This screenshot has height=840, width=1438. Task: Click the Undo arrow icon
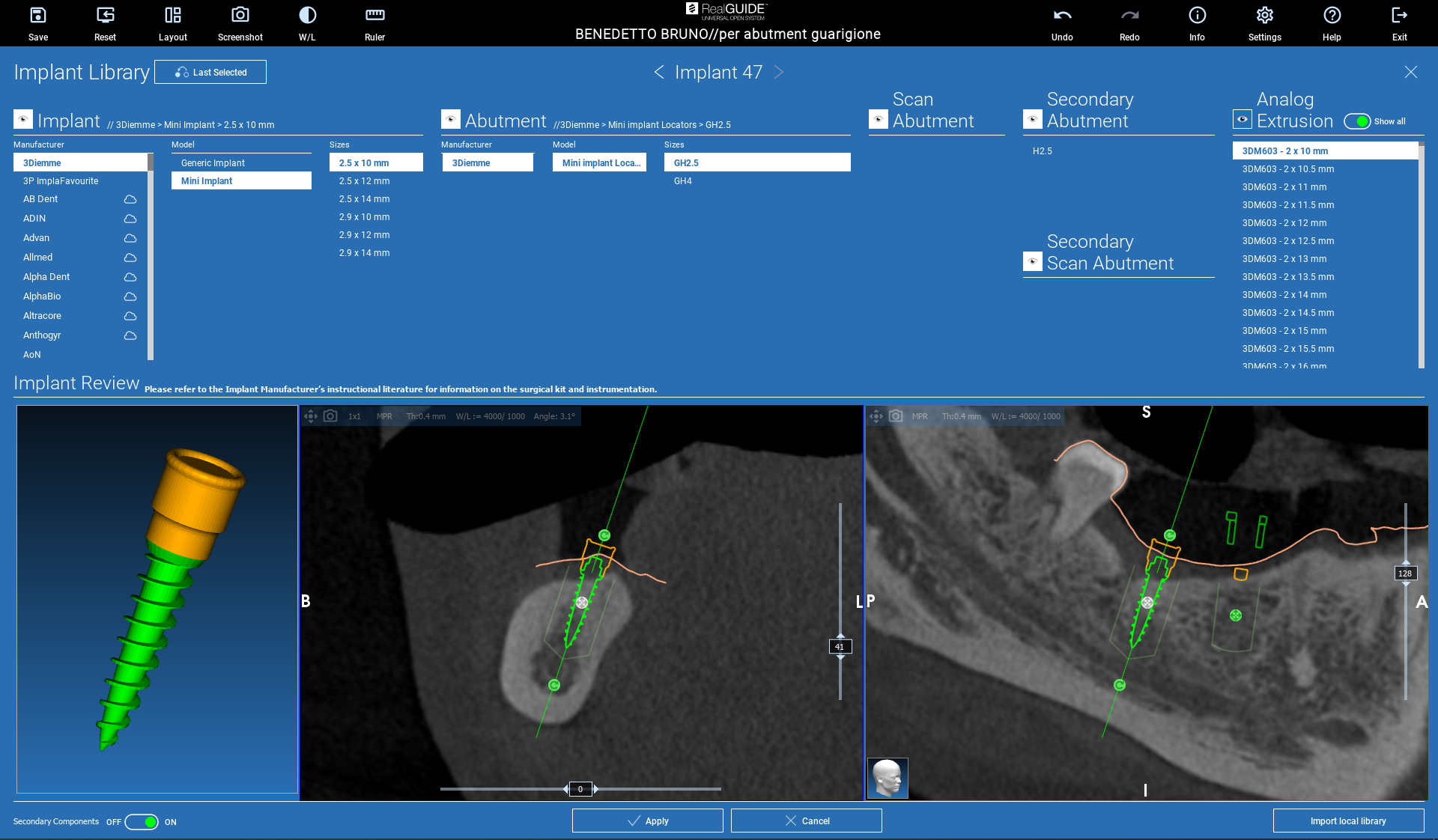(x=1062, y=16)
